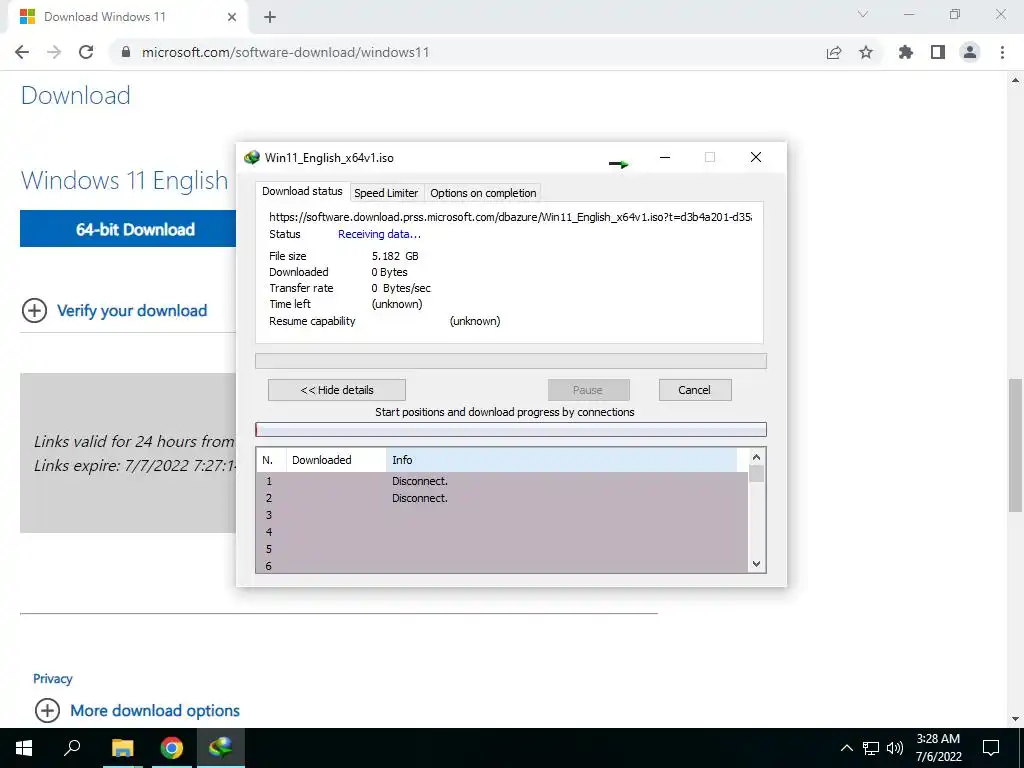This screenshot has height=768, width=1024.
Task: Click the N. column header
Action: (271, 460)
